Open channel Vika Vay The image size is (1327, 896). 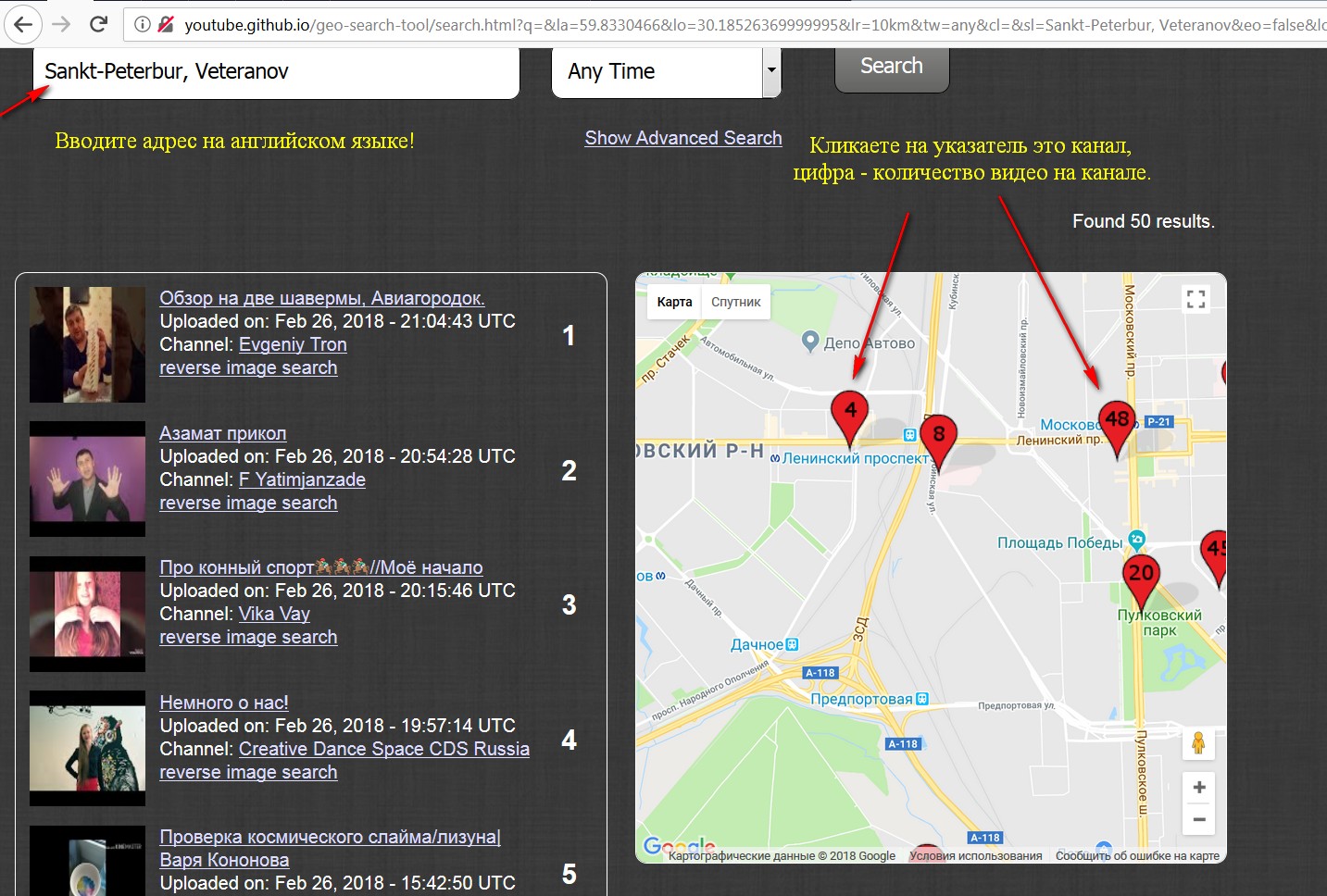pyautogui.click(x=274, y=614)
